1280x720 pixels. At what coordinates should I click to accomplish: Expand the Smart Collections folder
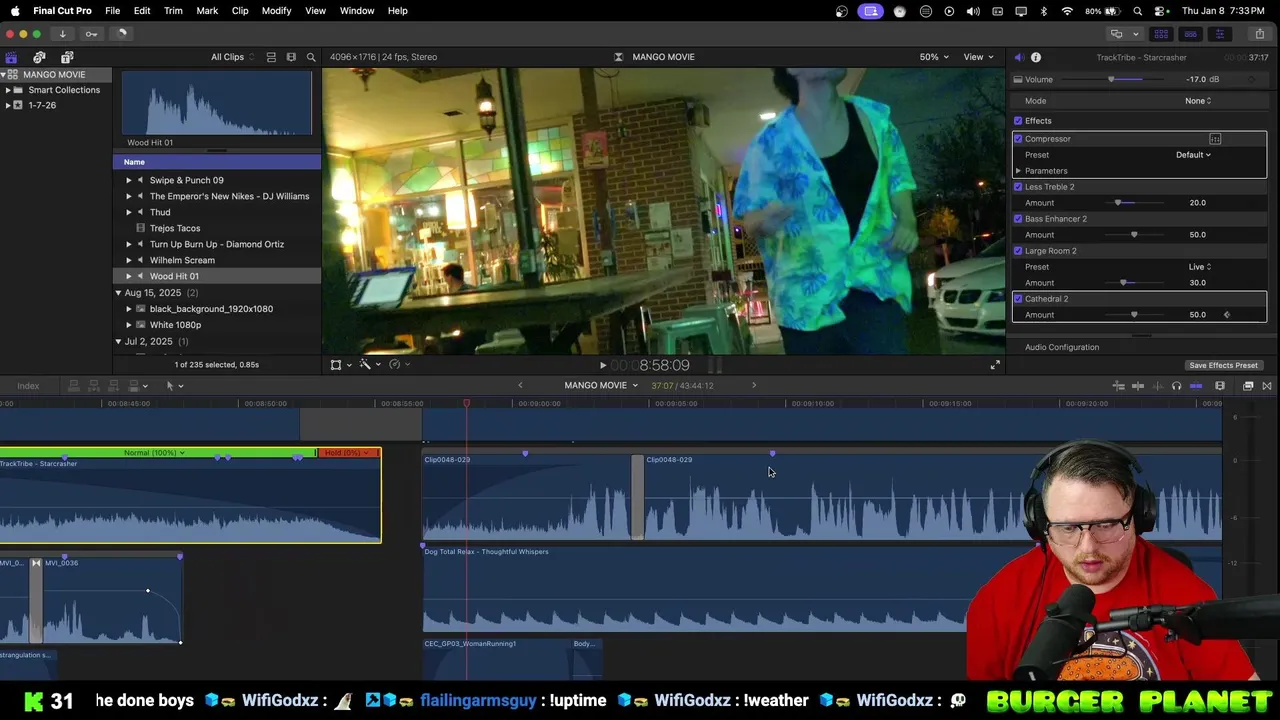coord(8,90)
